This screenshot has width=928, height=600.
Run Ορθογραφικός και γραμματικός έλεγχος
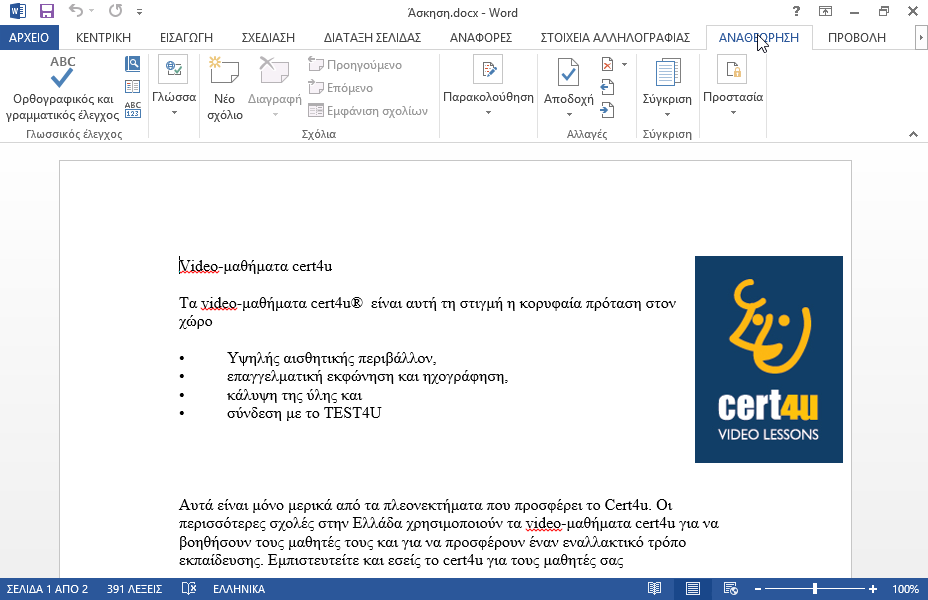(x=62, y=89)
